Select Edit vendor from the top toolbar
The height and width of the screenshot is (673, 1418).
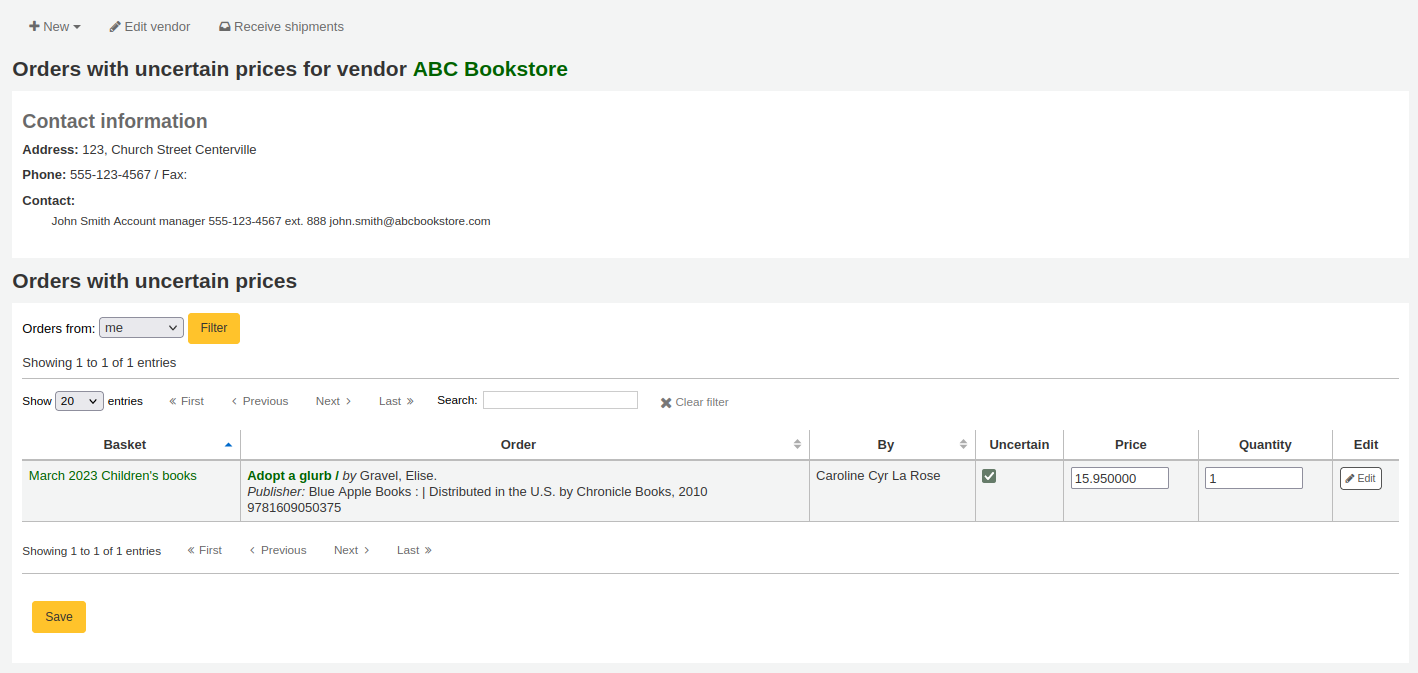click(x=149, y=26)
